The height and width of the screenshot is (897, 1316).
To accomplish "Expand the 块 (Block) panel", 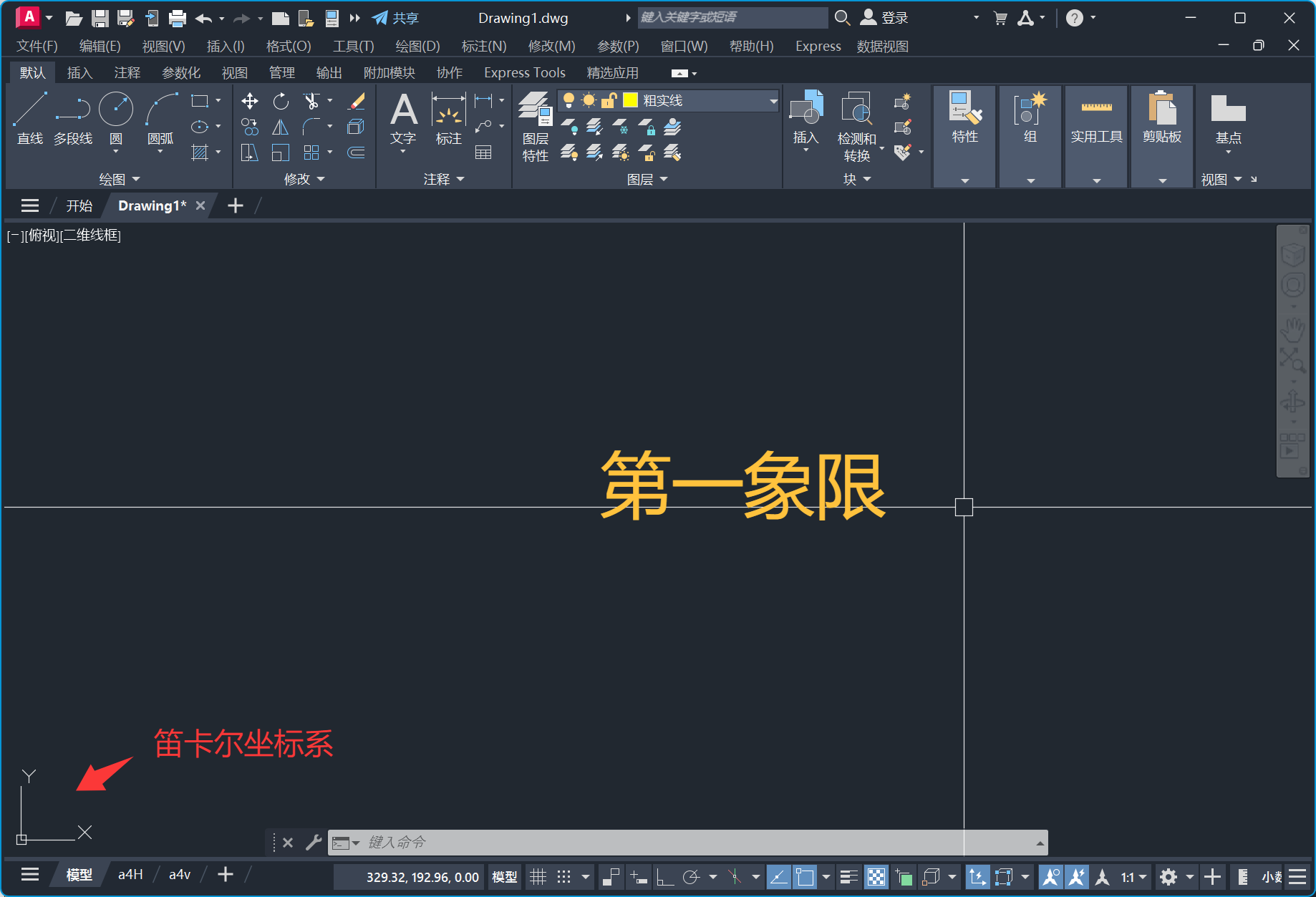I will pos(857,179).
